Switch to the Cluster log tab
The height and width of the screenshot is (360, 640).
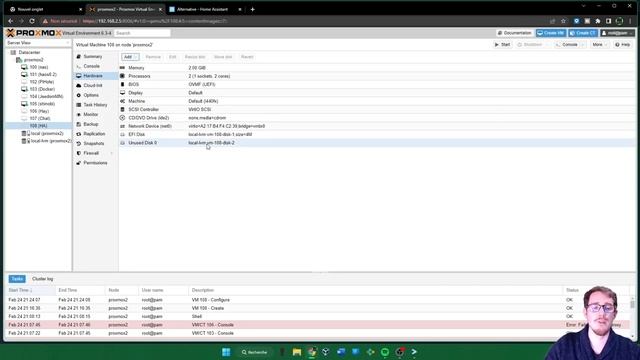tap(42, 279)
